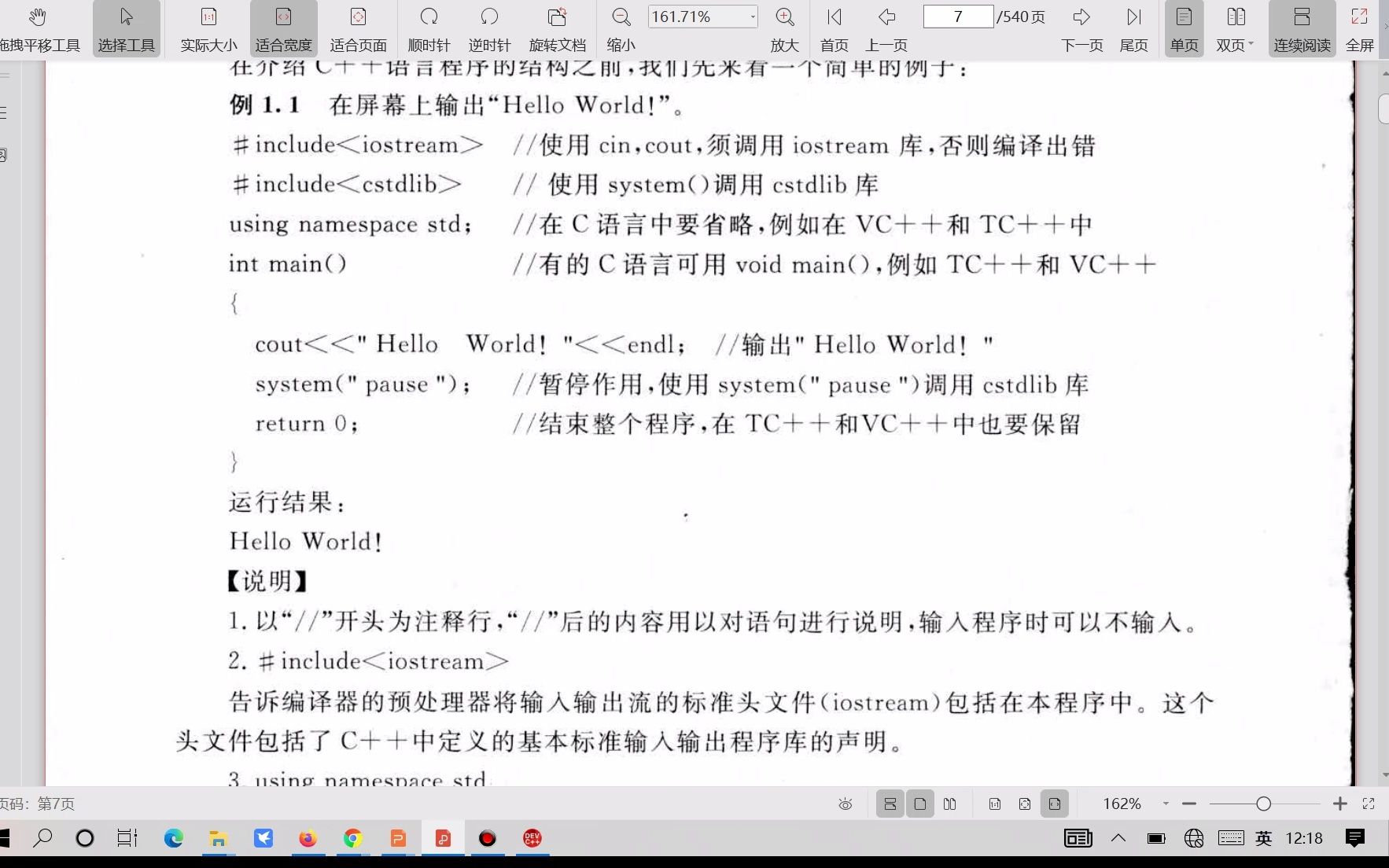Go to 上一页 previous page

click(x=886, y=29)
